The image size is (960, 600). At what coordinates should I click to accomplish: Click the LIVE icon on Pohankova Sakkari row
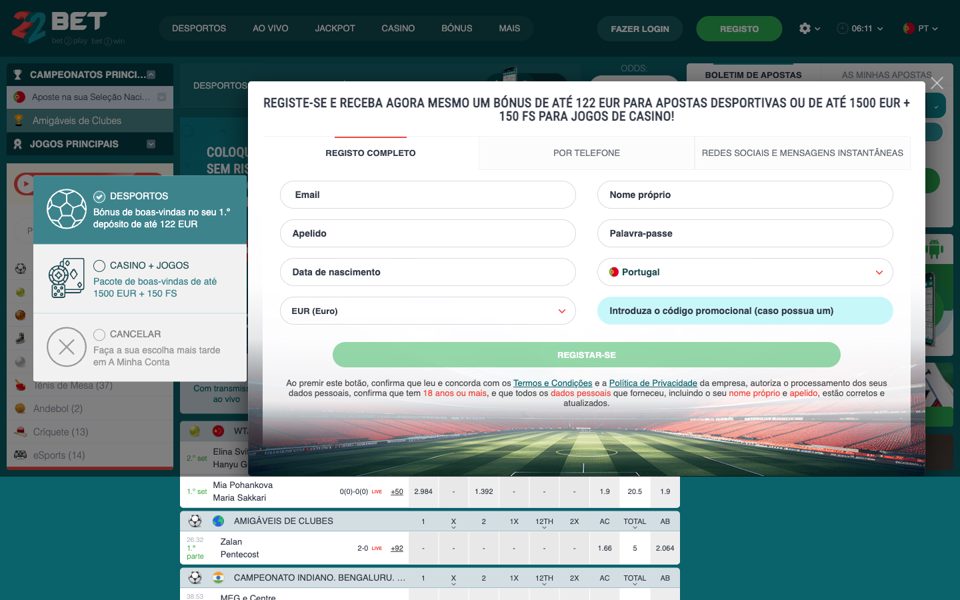[x=377, y=492]
